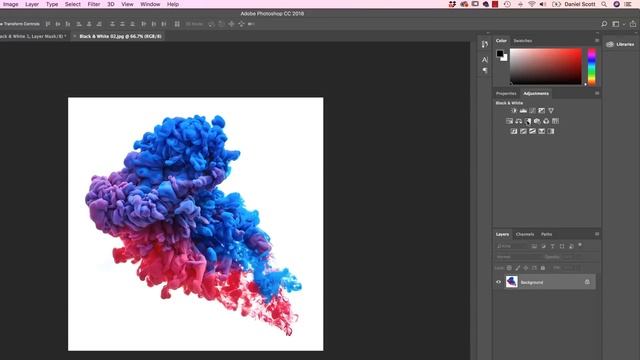Click the 3D rotate mode icon
This screenshot has width=640, height=360.
[x=211, y=24]
